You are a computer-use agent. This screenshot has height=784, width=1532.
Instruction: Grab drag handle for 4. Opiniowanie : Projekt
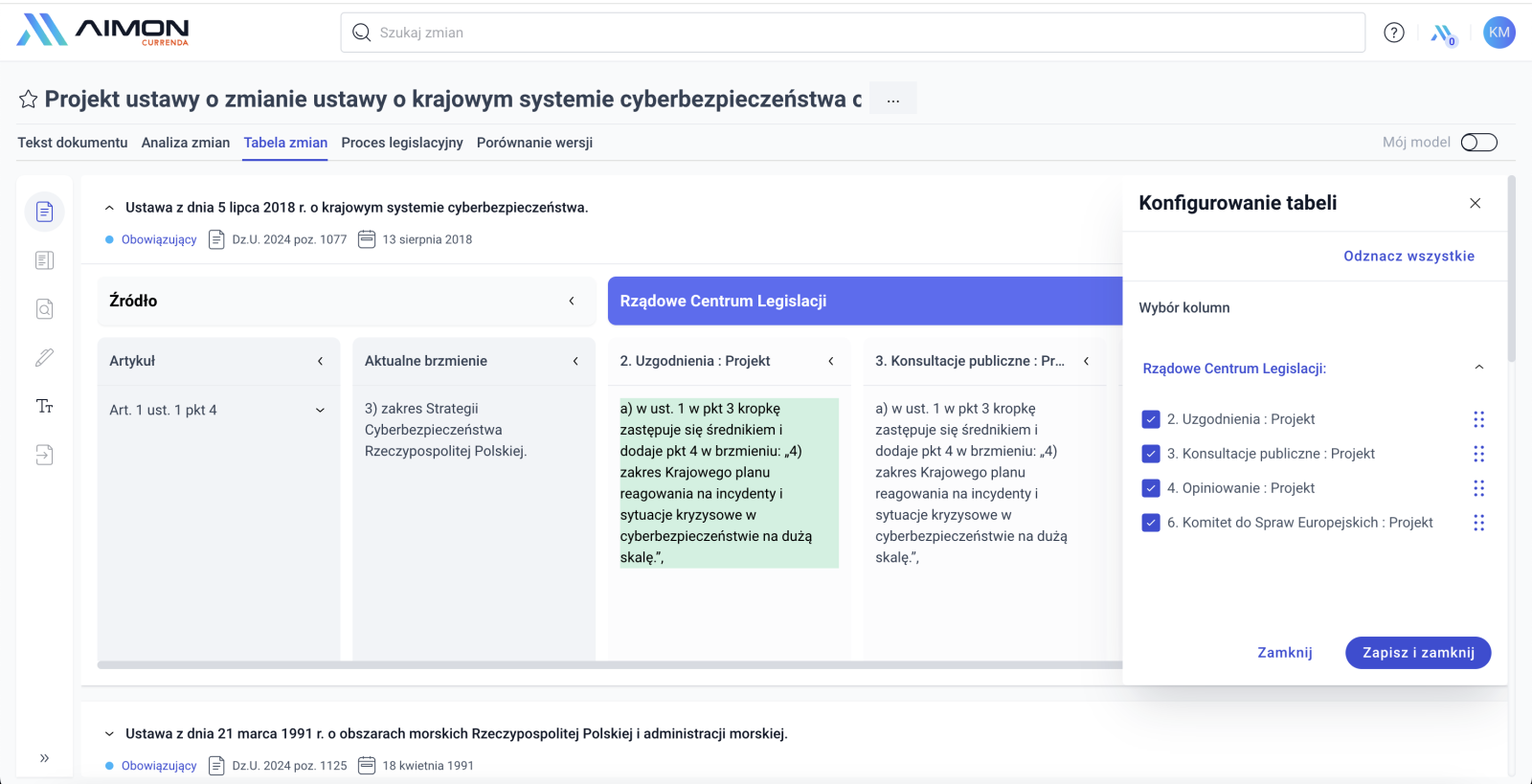pyautogui.click(x=1479, y=488)
